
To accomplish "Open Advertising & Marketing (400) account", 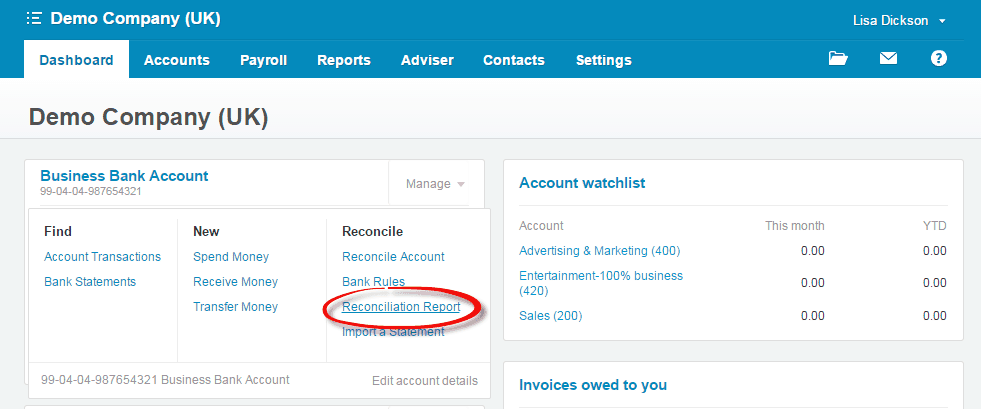I will point(599,251).
